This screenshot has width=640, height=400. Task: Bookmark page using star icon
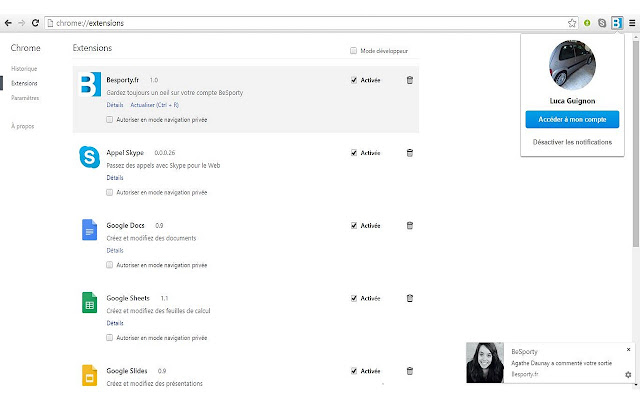(572, 23)
